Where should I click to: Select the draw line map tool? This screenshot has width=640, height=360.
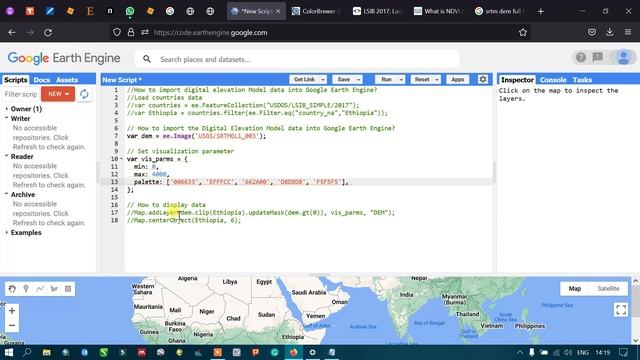coord(40,289)
